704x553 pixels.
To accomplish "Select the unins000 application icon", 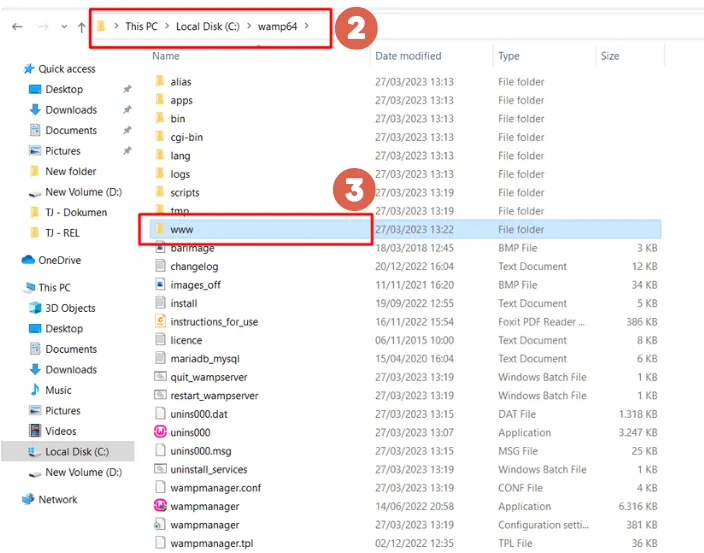I will (160, 432).
